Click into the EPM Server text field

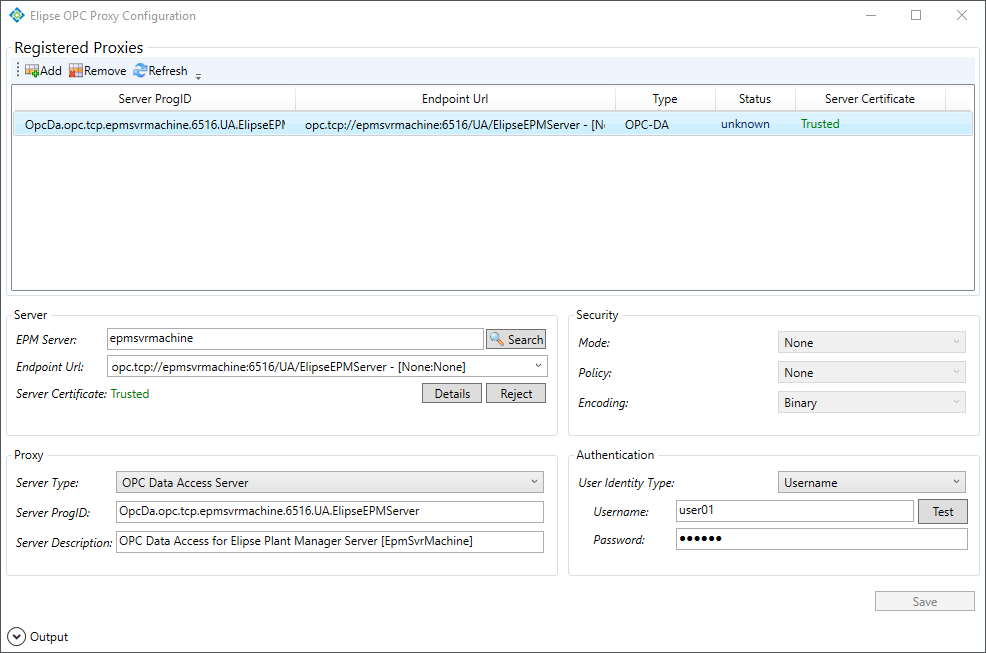(x=295, y=339)
